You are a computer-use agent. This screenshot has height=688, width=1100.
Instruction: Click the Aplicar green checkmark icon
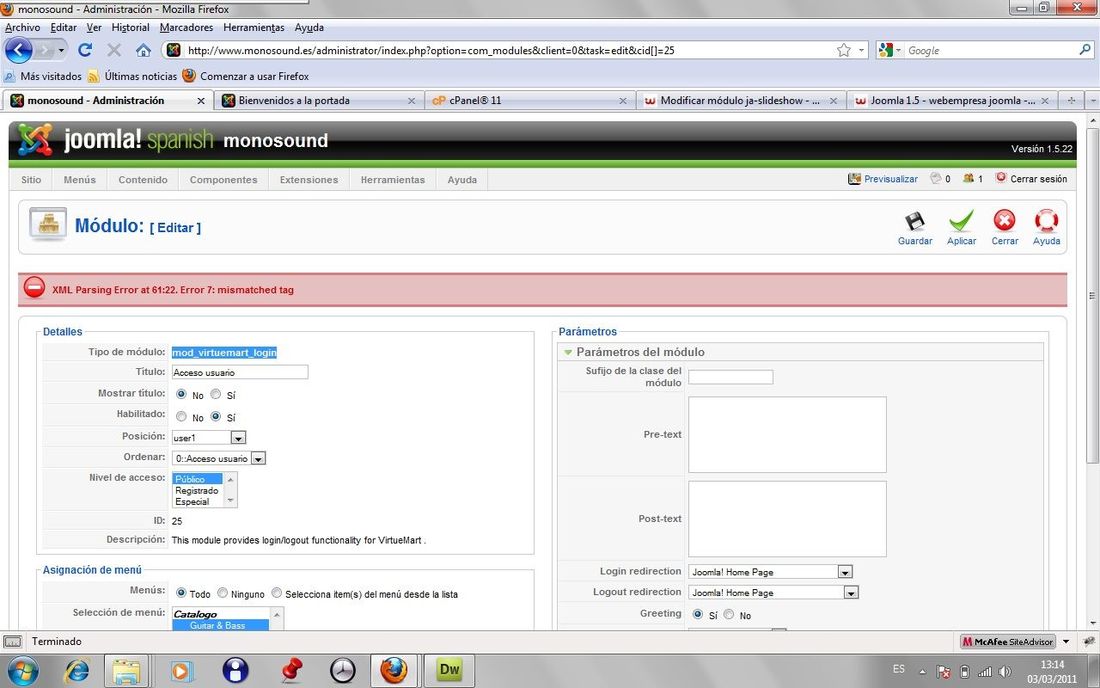(x=961, y=222)
